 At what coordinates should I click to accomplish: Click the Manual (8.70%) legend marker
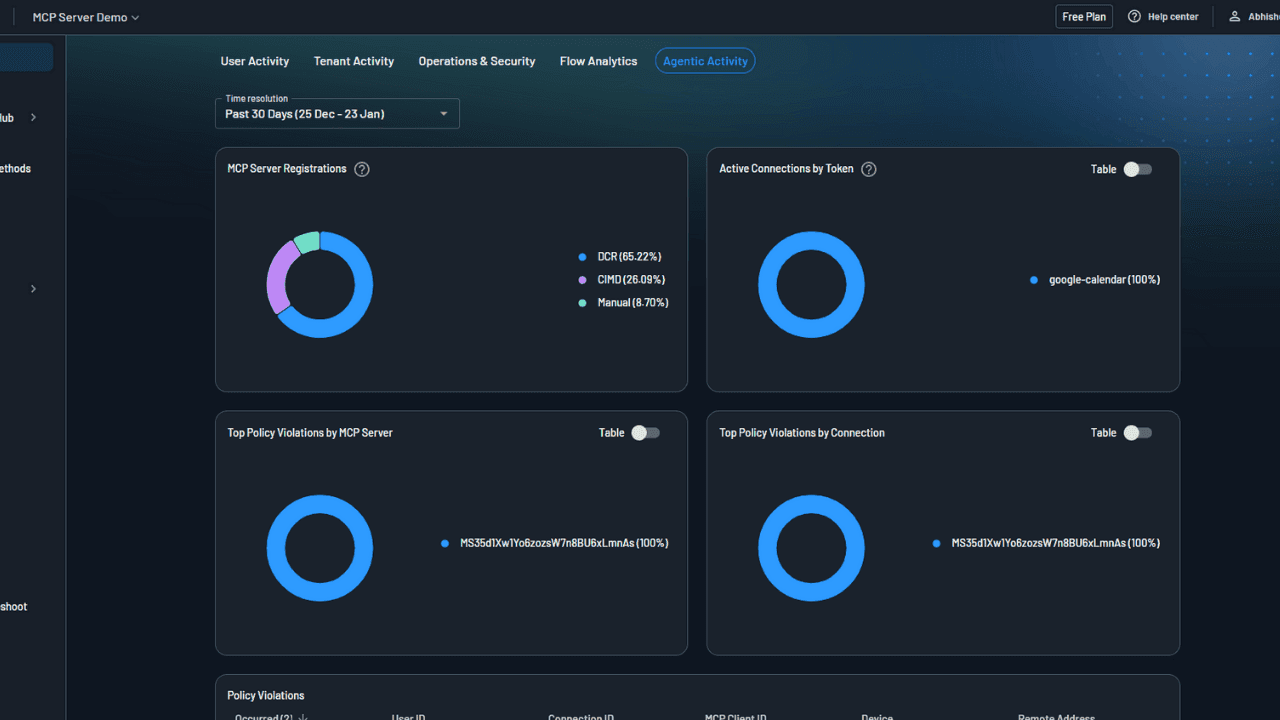pos(583,302)
